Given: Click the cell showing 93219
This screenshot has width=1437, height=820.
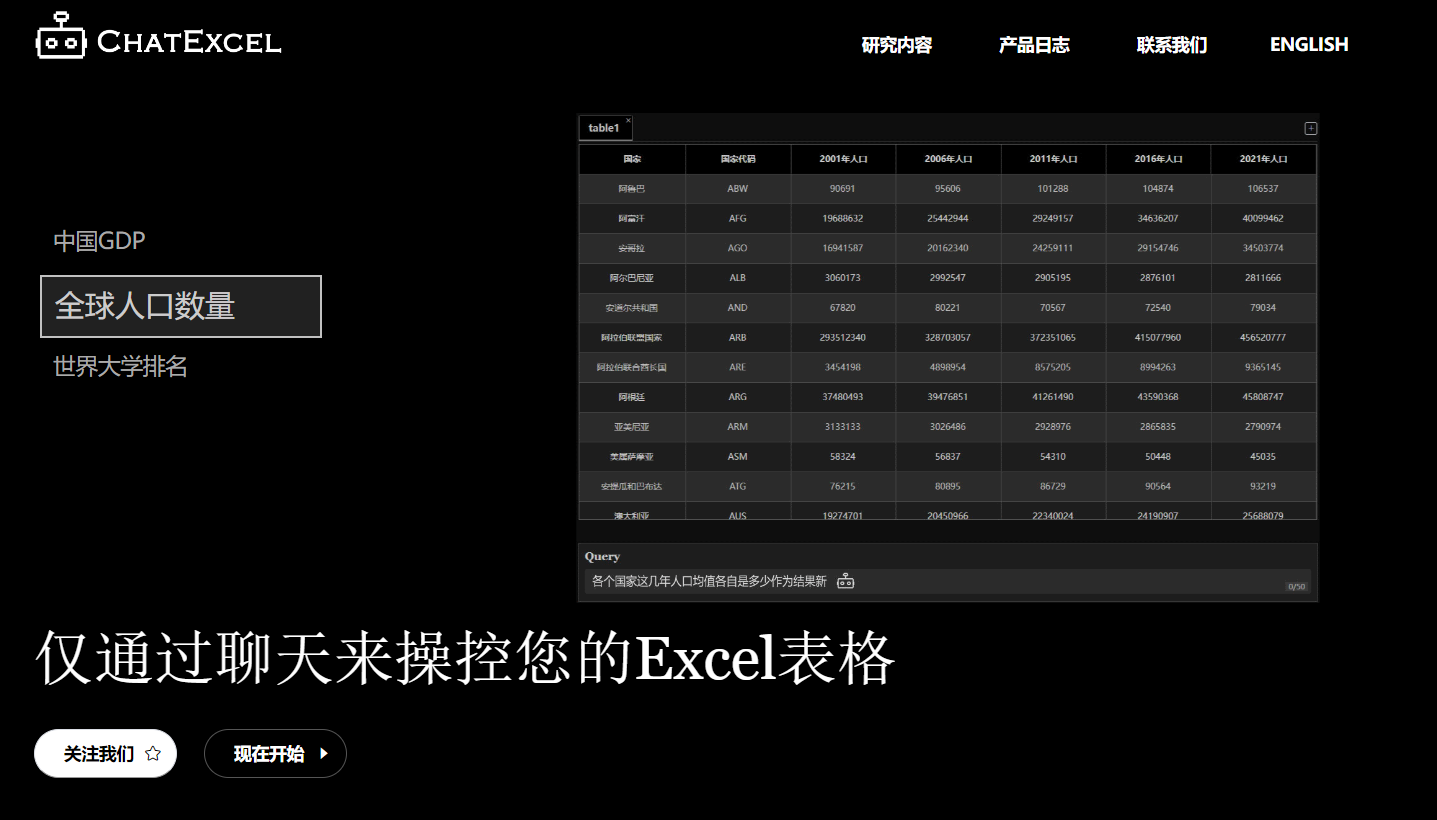Looking at the screenshot, I should click(x=1264, y=486).
